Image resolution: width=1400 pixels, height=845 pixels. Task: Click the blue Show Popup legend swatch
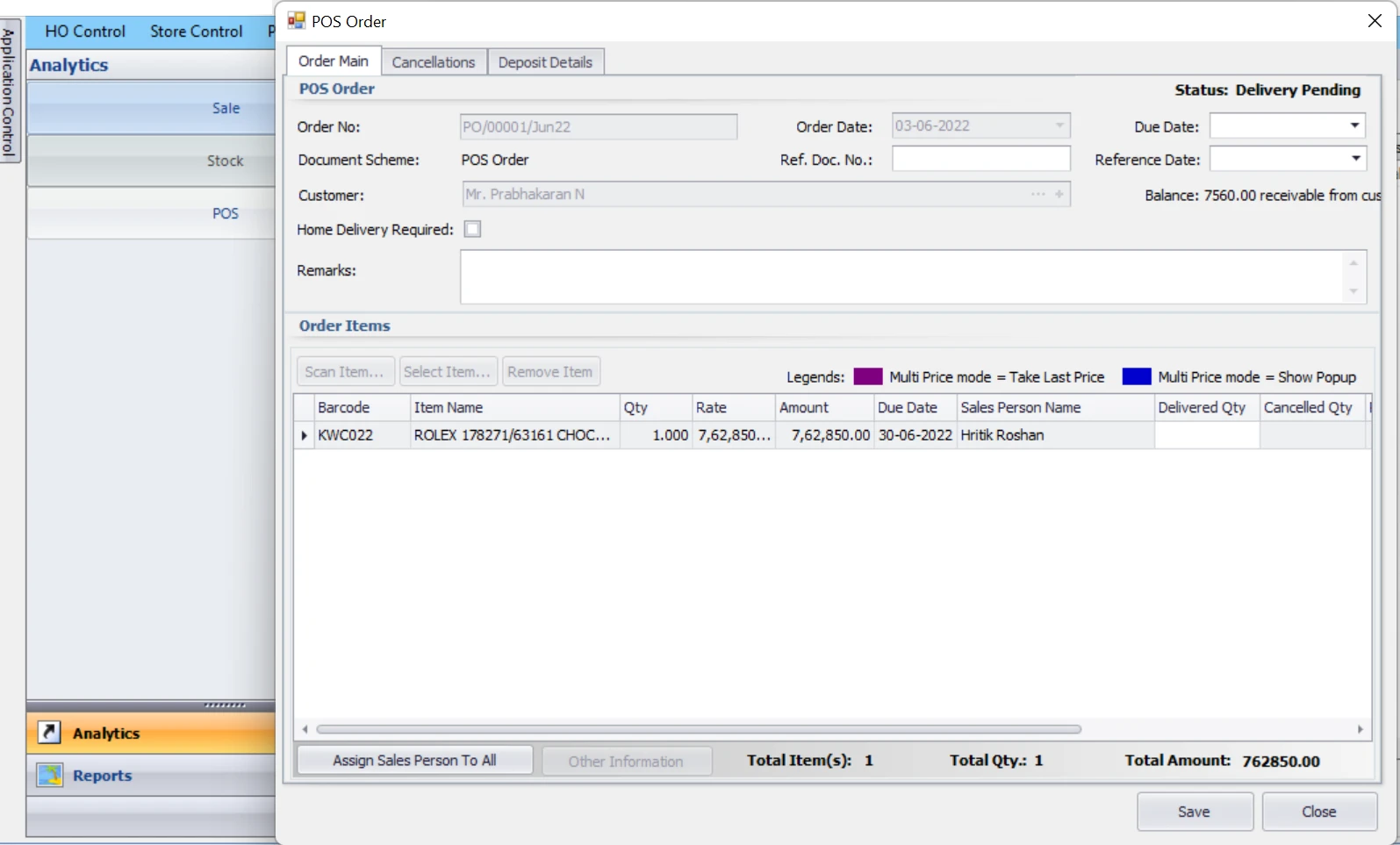[1136, 376]
